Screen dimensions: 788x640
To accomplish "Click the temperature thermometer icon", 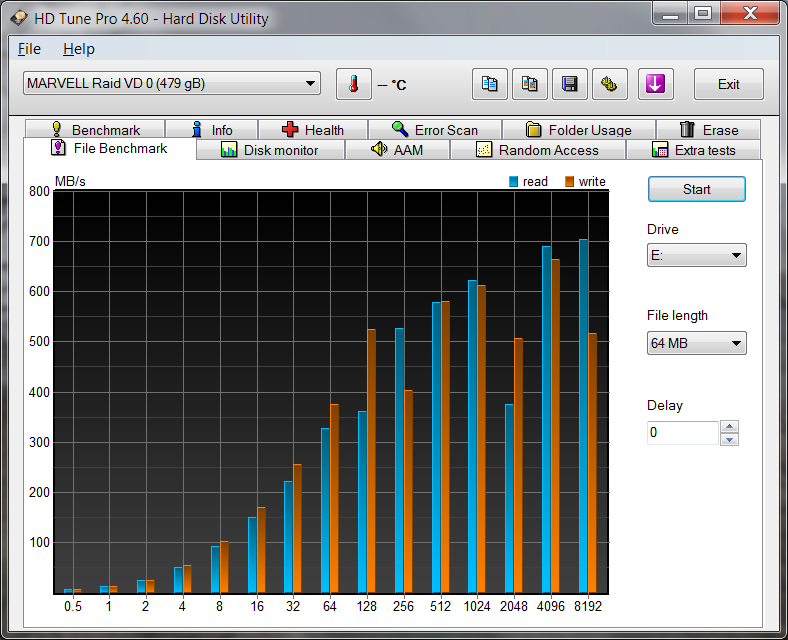I will (x=353, y=84).
